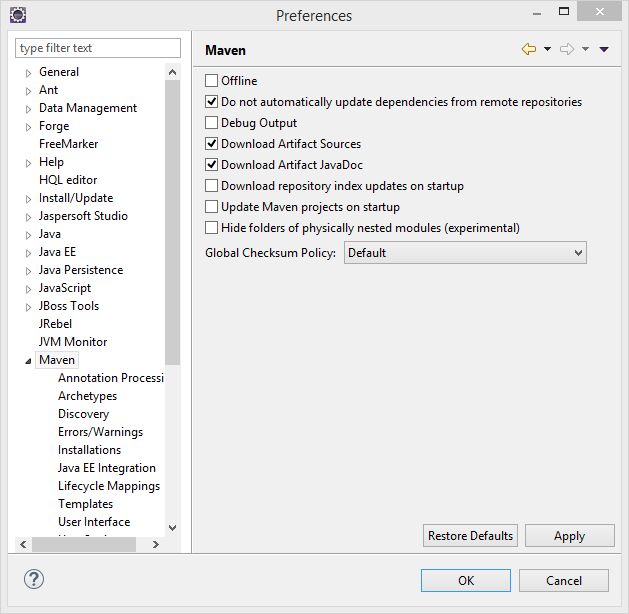Click the help question mark icon

click(34, 579)
